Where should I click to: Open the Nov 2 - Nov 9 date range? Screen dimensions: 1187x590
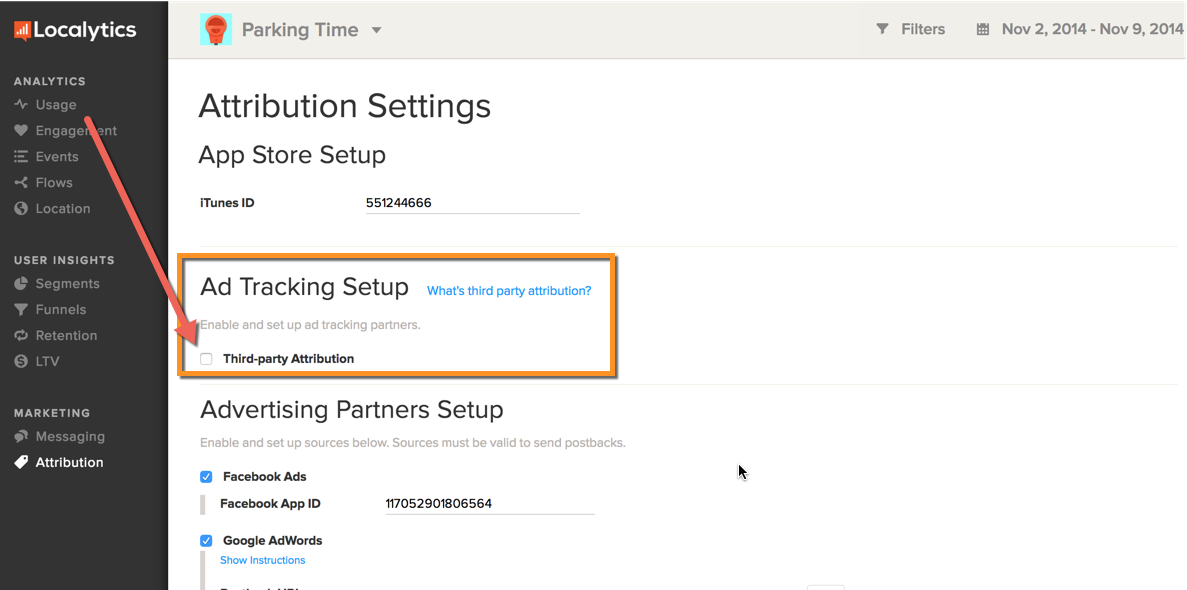point(1092,30)
